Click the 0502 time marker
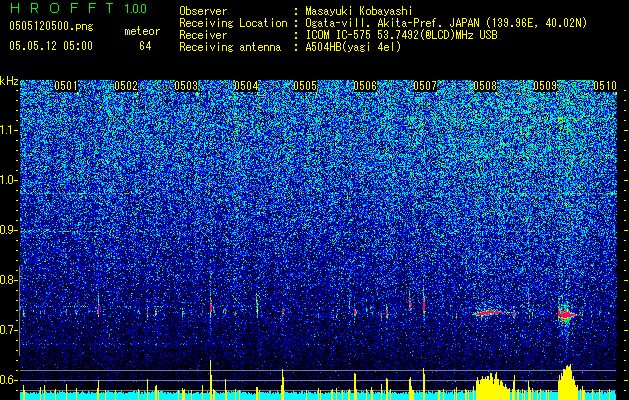The height and width of the screenshot is (400, 629). pyautogui.click(x=126, y=86)
